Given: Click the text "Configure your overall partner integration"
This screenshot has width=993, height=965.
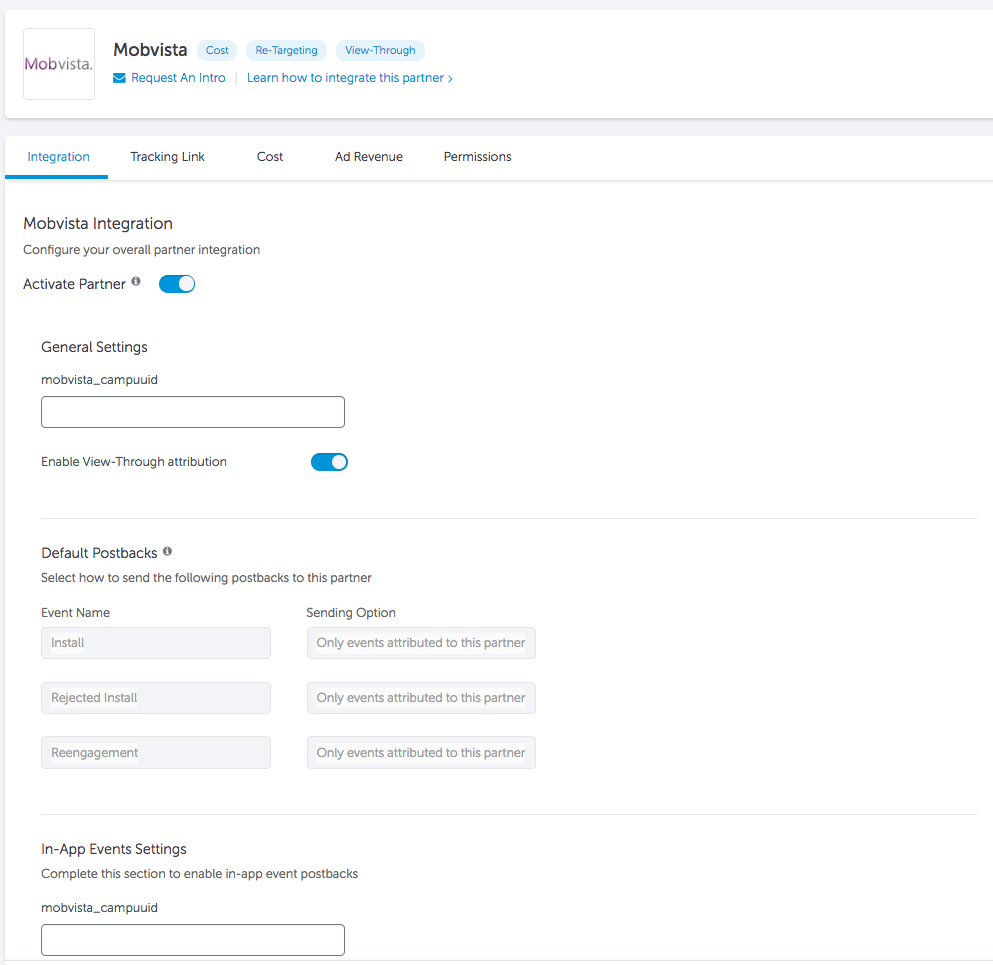Looking at the screenshot, I should [x=142, y=249].
